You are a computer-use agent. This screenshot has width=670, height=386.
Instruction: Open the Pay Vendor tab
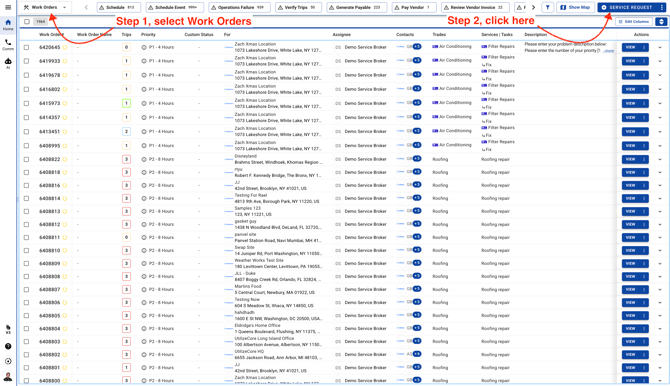point(414,7)
